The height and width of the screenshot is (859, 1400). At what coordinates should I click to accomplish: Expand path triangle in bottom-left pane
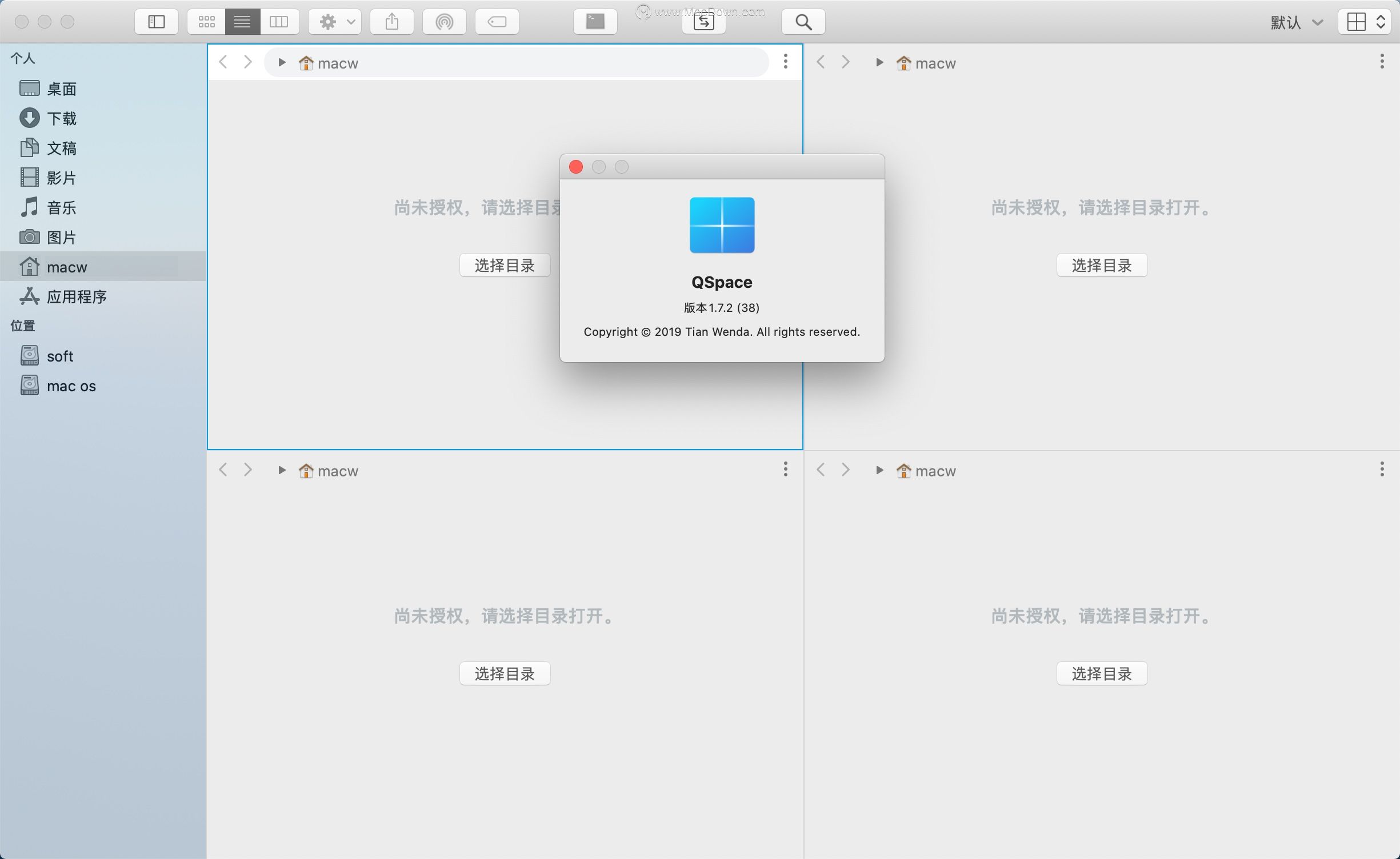coord(282,470)
